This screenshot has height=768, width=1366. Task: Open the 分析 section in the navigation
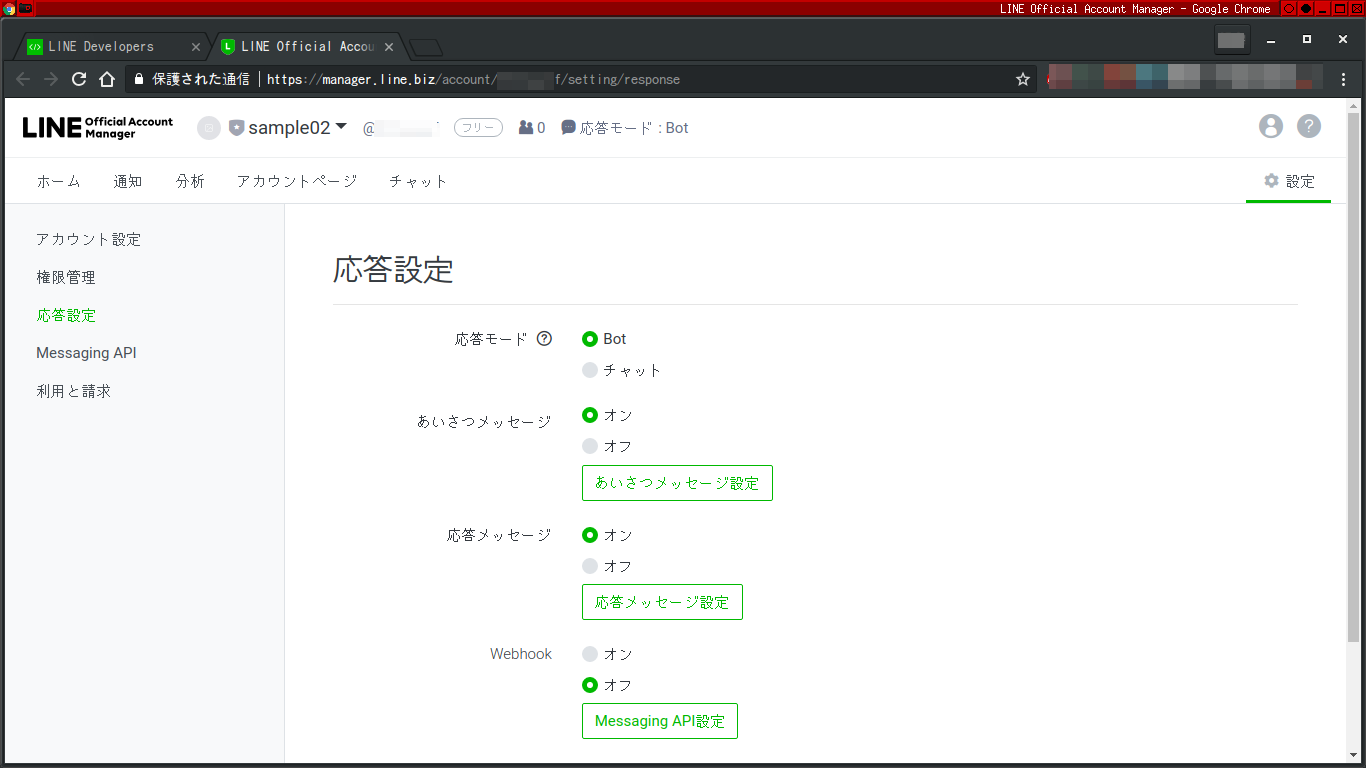[190, 181]
